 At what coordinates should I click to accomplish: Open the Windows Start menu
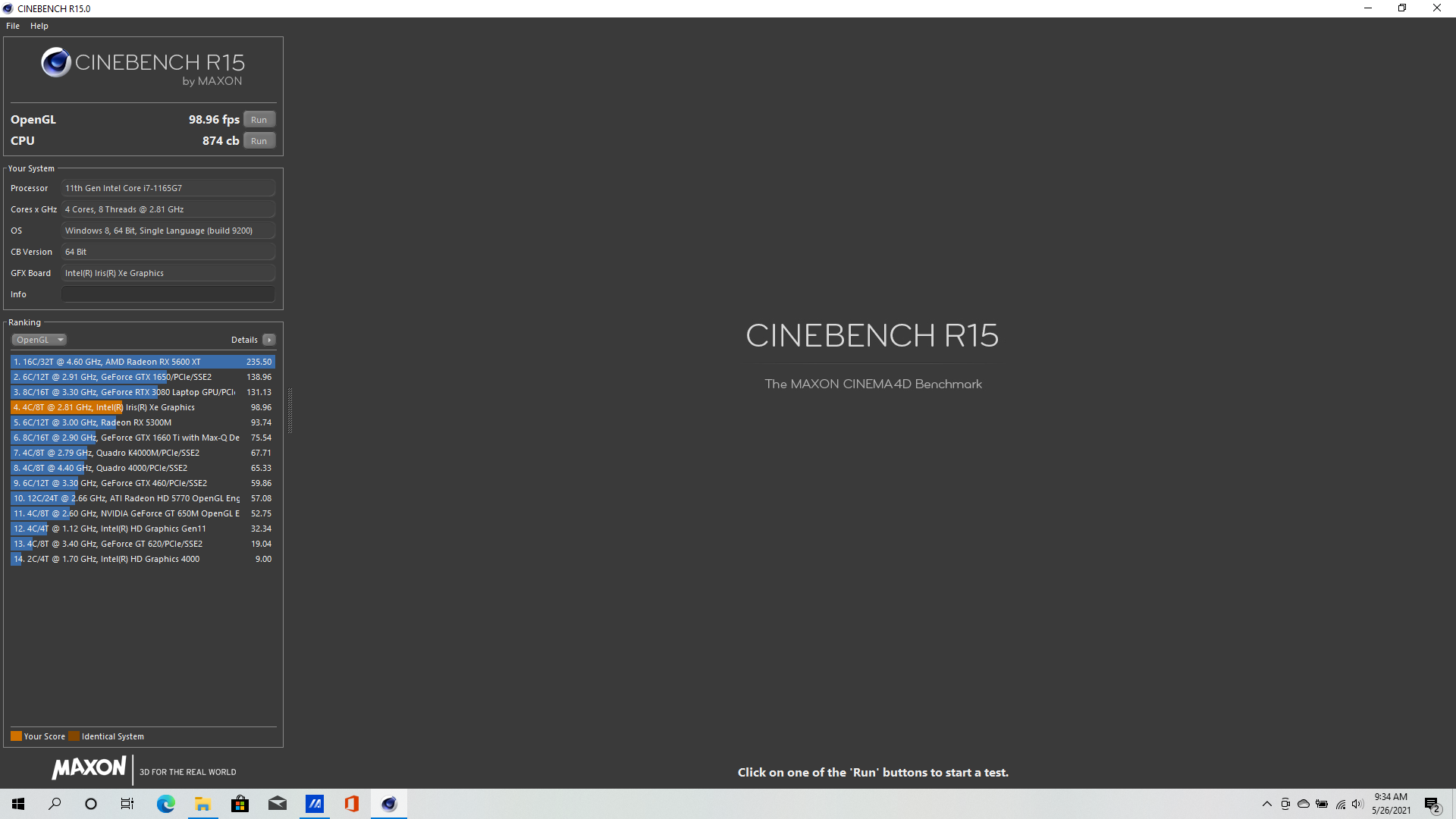coord(18,804)
